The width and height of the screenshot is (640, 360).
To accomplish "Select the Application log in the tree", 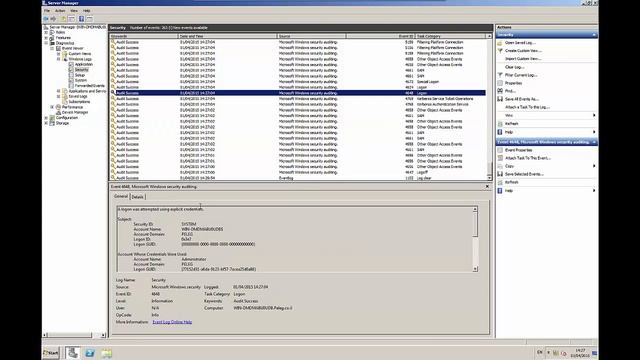I will [84, 64].
